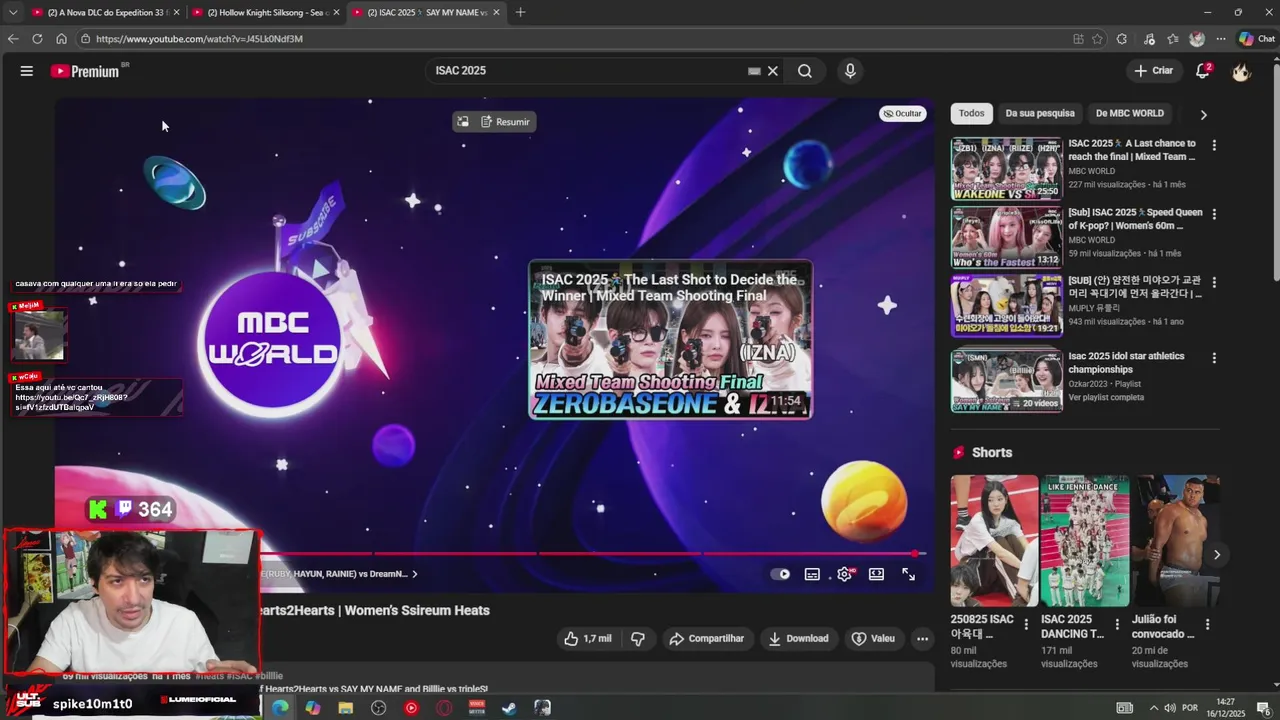The height and width of the screenshot is (720, 1280).
Task: Click the browser address bar URL
Action: point(199,39)
